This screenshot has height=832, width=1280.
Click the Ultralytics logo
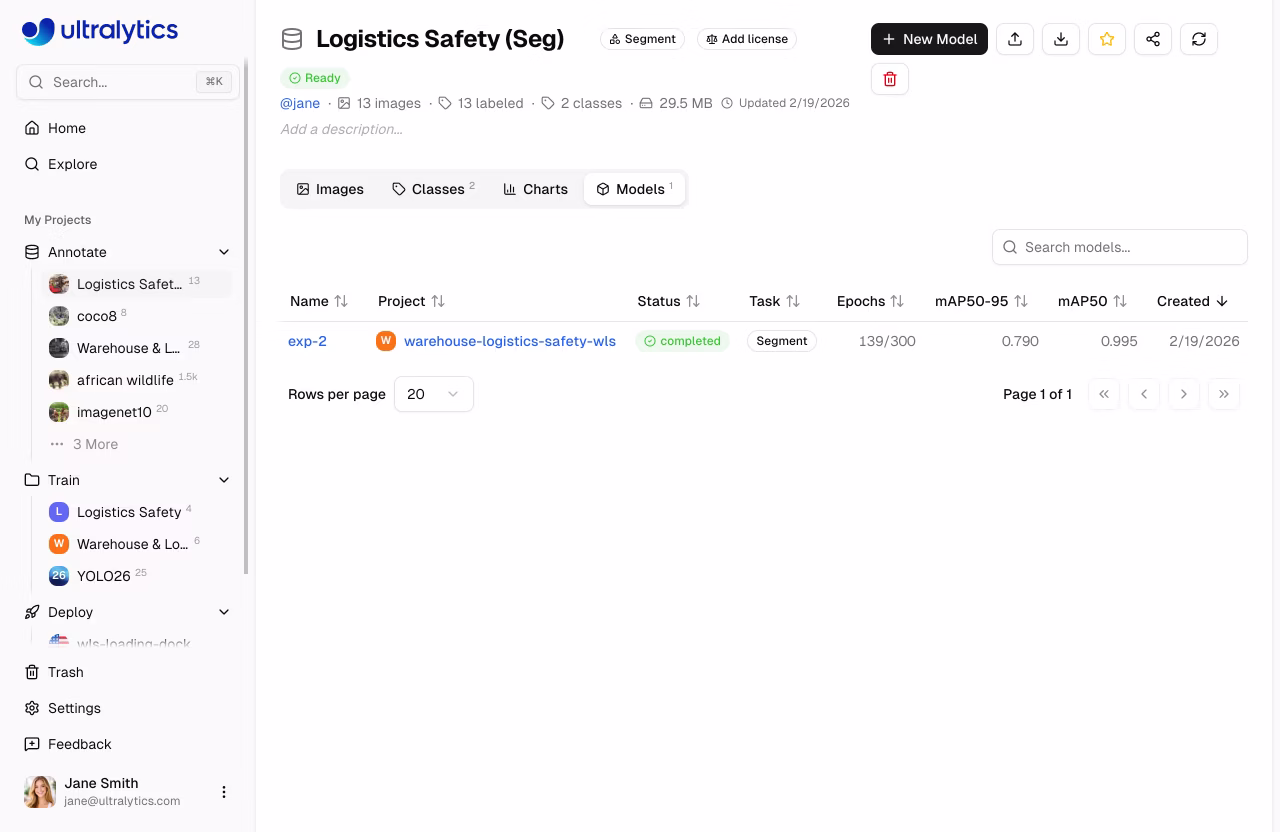coord(100,31)
